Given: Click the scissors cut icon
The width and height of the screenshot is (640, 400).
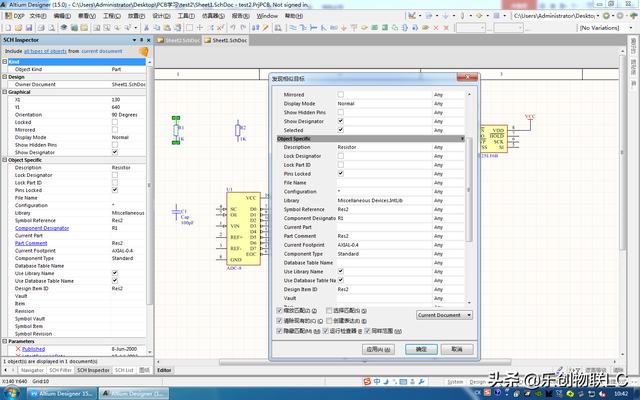Looking at the screenshot, I should (x=146, y=28).
